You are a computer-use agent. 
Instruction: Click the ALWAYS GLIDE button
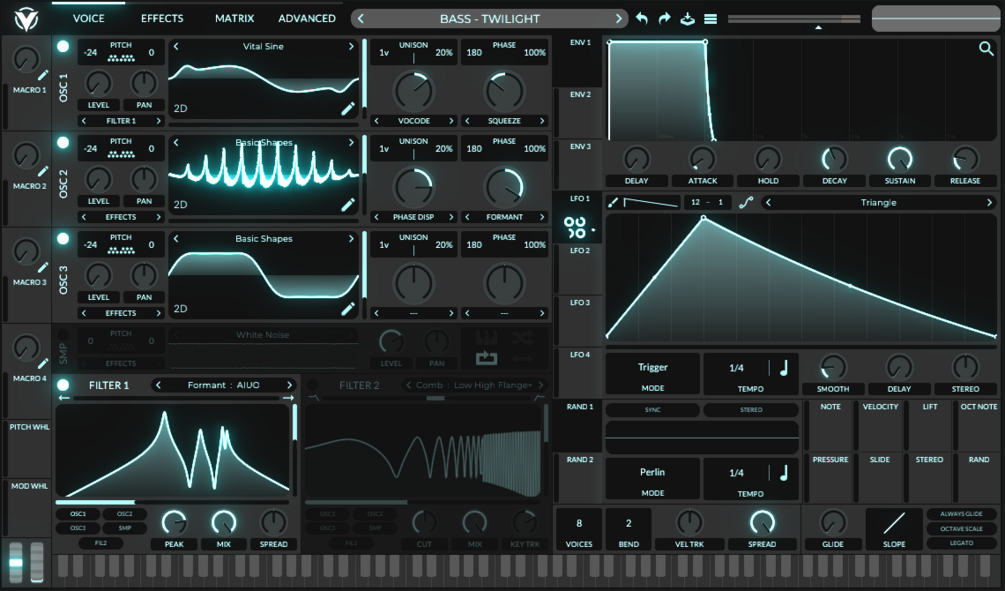[x=961, y=514]
